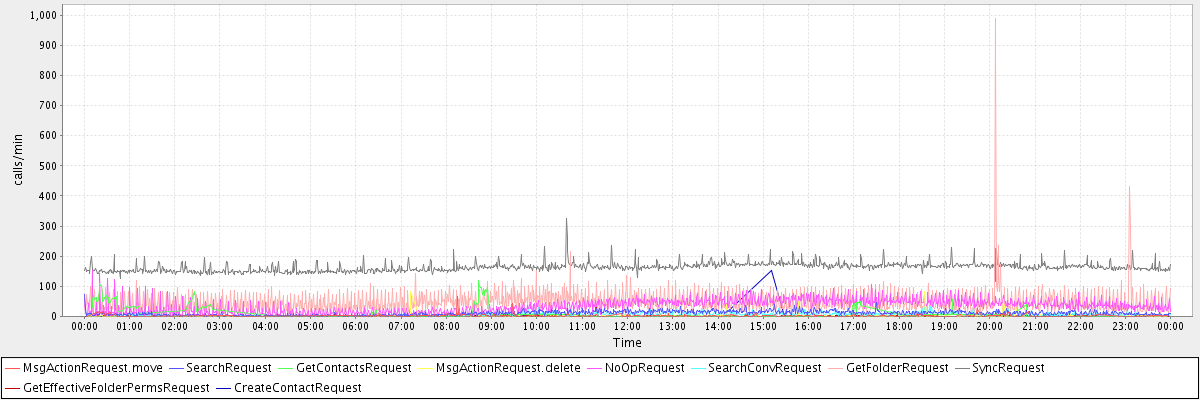Click the dark blue peak near 15:00

pyautogui.click(x=772, y=271)
